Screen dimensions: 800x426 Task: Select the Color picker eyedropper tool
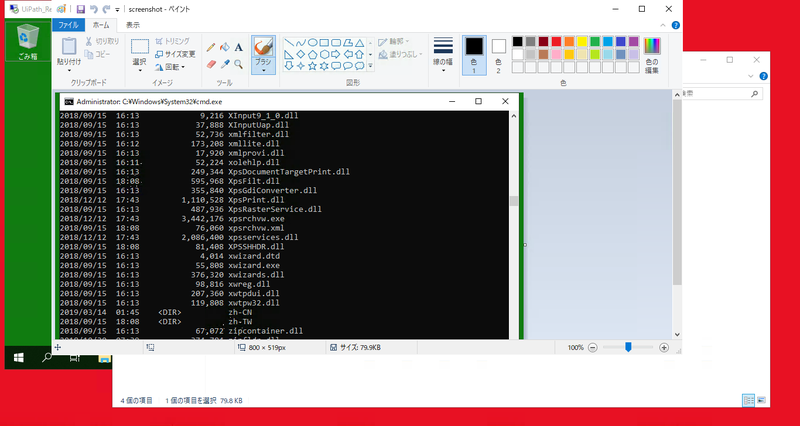pos(224,64)
